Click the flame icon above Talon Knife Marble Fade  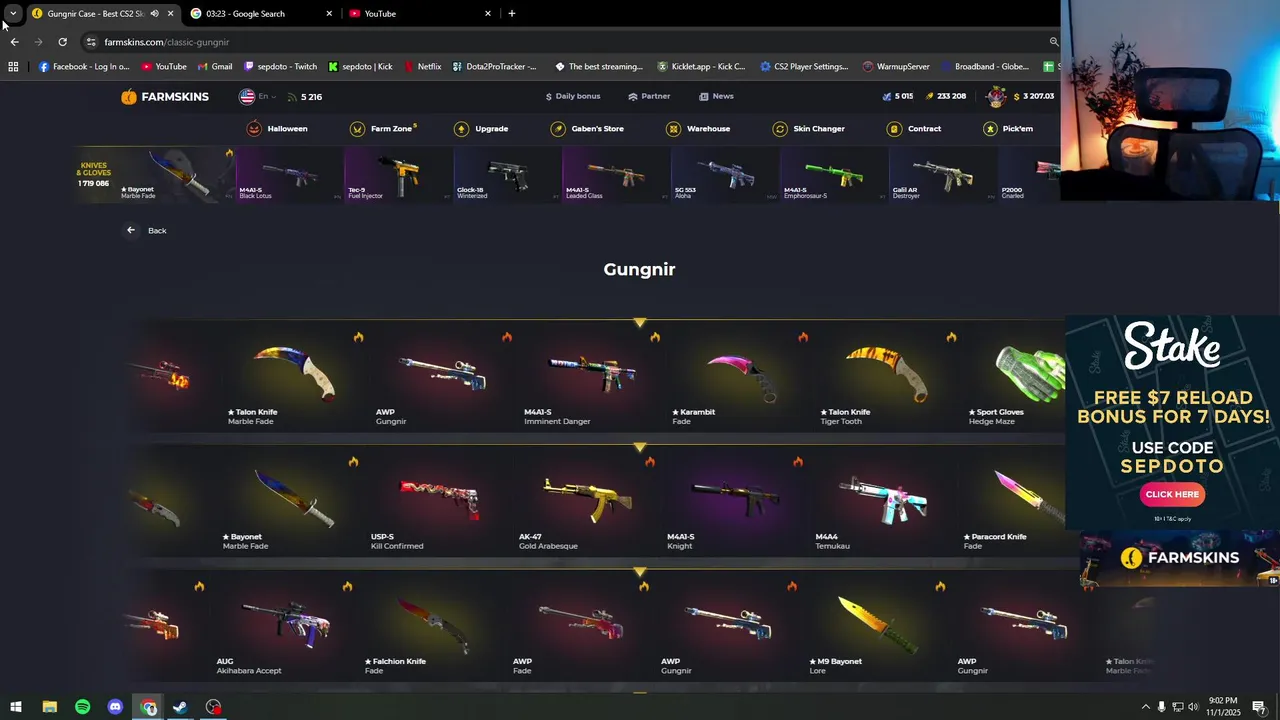358,337
